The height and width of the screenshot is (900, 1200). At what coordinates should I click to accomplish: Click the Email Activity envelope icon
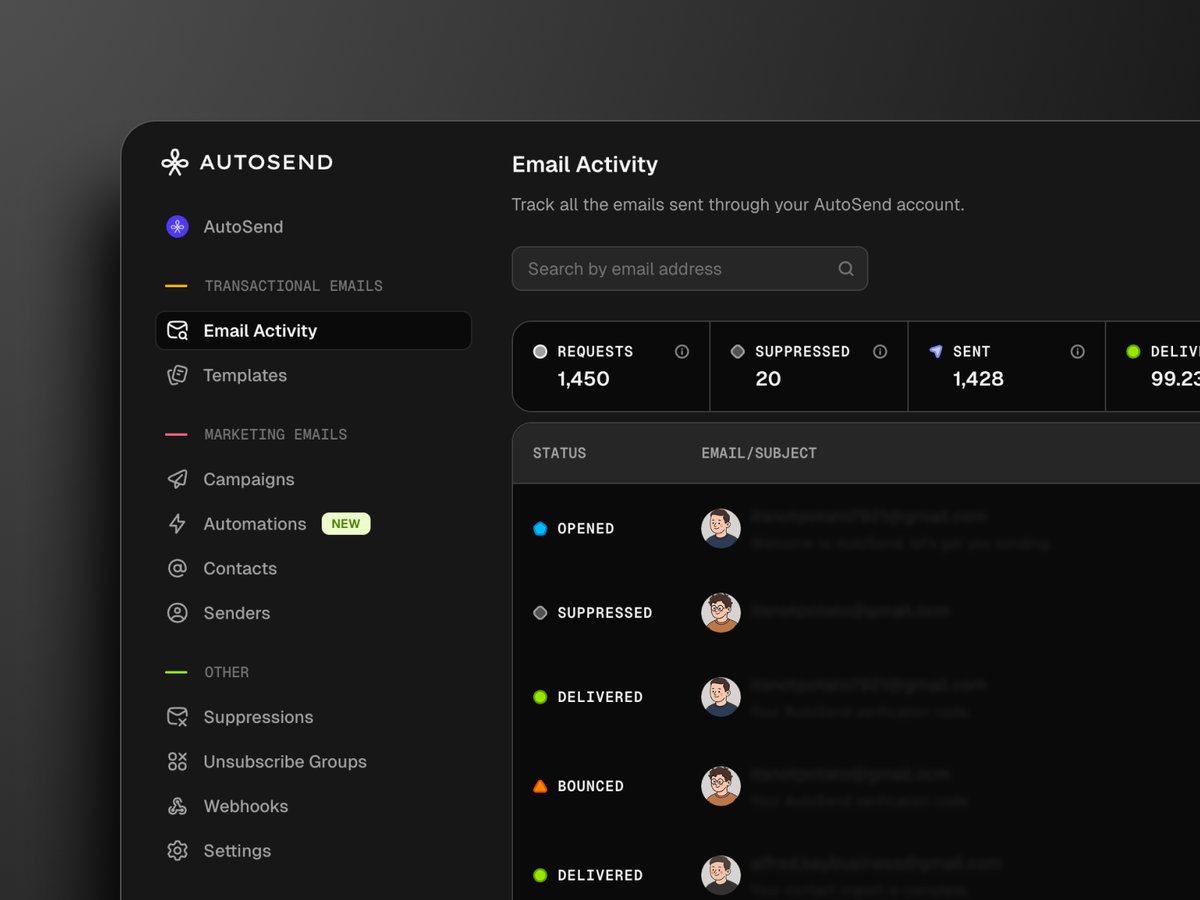click(177, 331)
